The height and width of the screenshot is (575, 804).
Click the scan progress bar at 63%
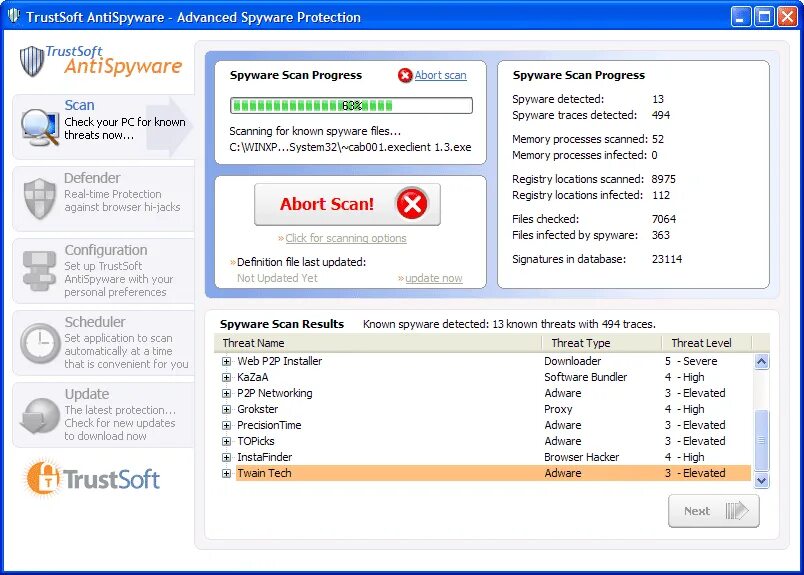point(351,106)
